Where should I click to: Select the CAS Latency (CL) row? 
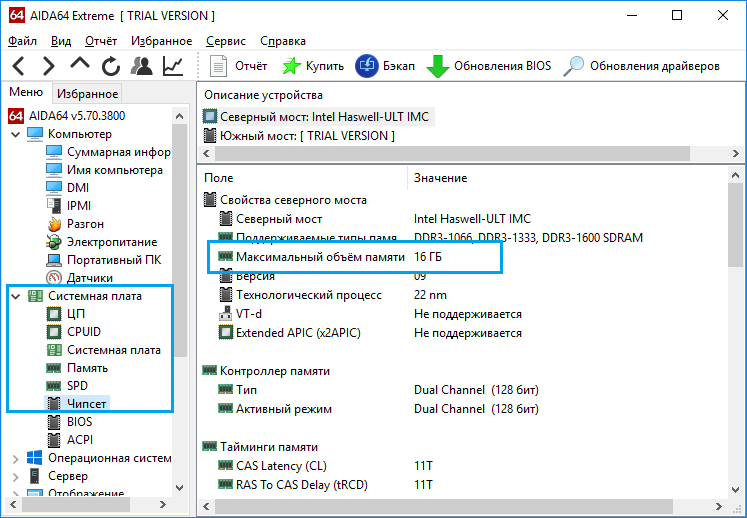325,466
